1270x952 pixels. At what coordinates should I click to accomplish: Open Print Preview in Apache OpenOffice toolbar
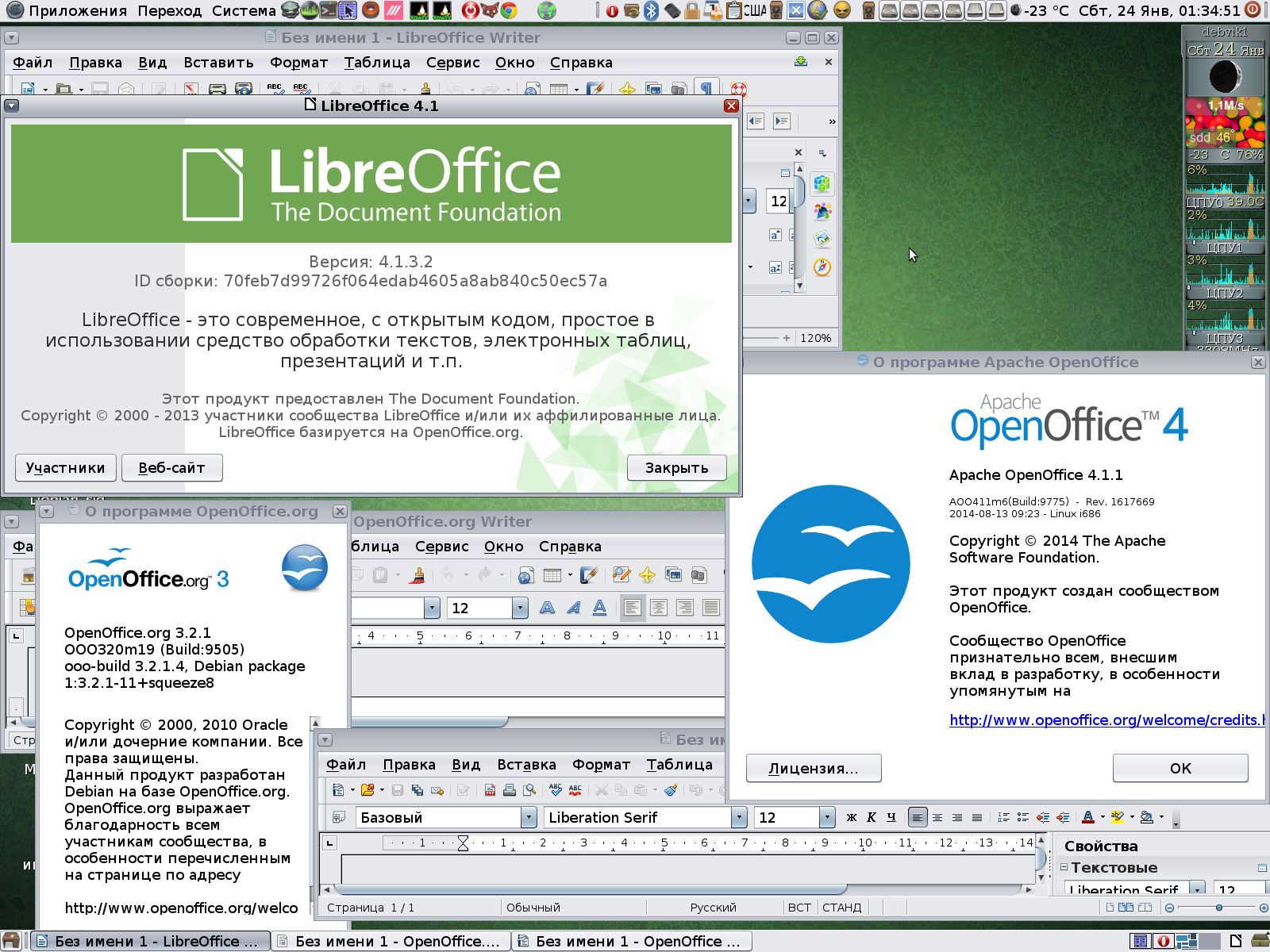point(529,790)
